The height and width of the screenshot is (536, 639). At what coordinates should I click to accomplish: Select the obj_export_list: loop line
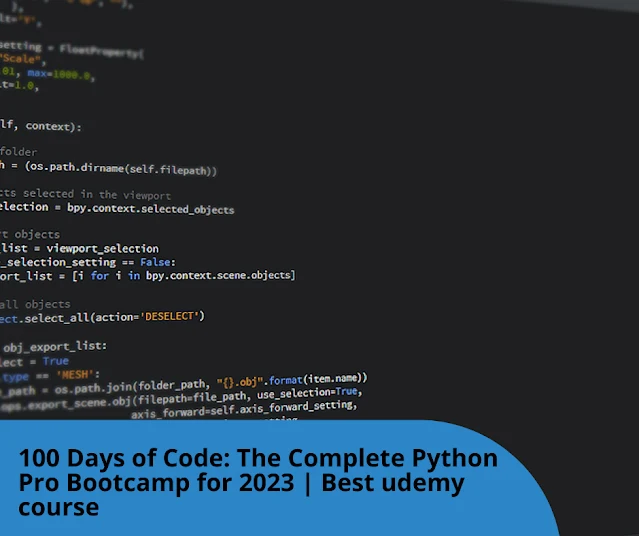(x=53, y=347)
